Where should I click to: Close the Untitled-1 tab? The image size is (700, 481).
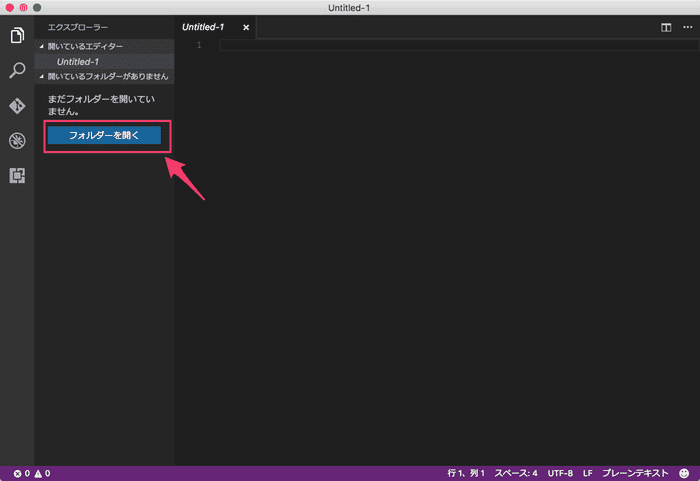pos(246,27)
